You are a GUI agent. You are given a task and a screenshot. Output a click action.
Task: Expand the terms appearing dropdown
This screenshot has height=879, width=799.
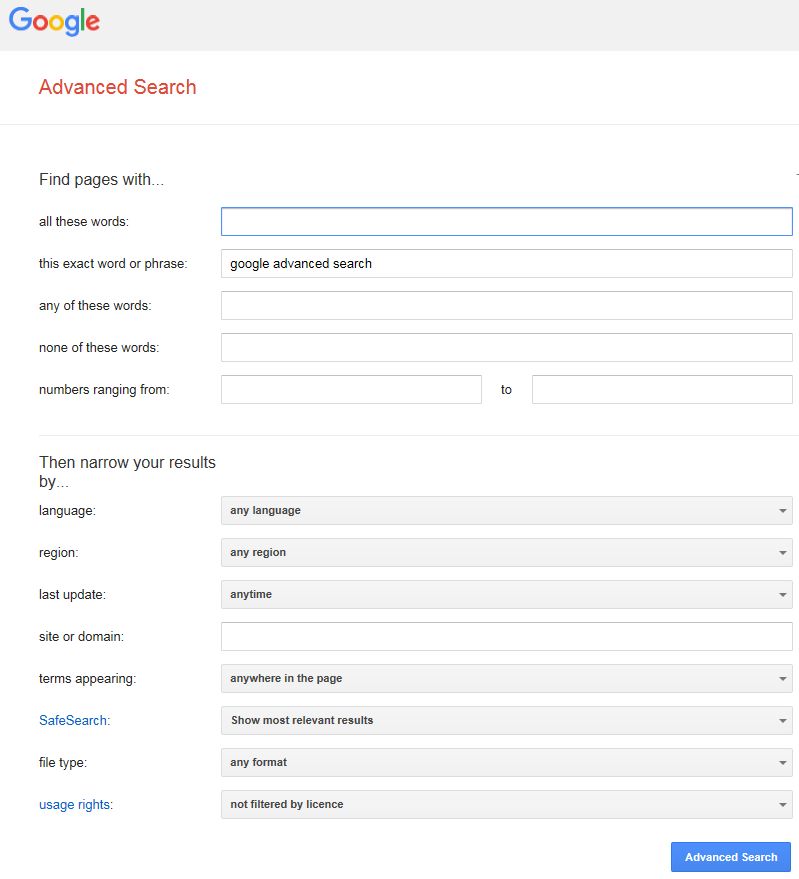(x=506, y=678)
